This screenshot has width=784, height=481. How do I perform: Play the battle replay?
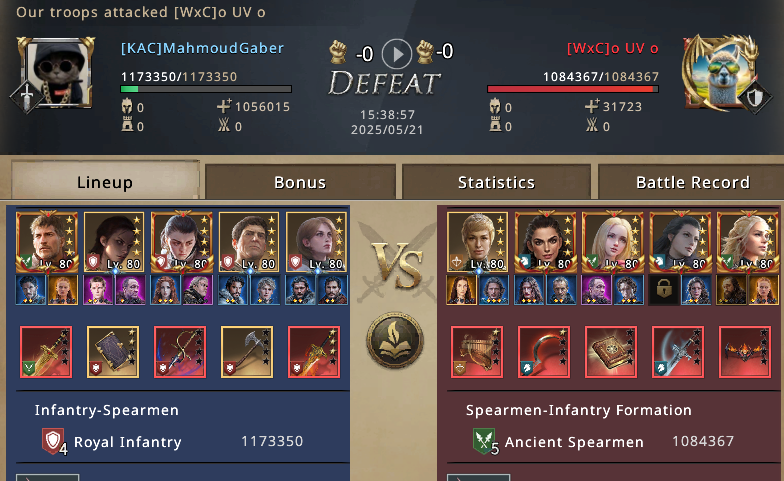pos(396,54)
